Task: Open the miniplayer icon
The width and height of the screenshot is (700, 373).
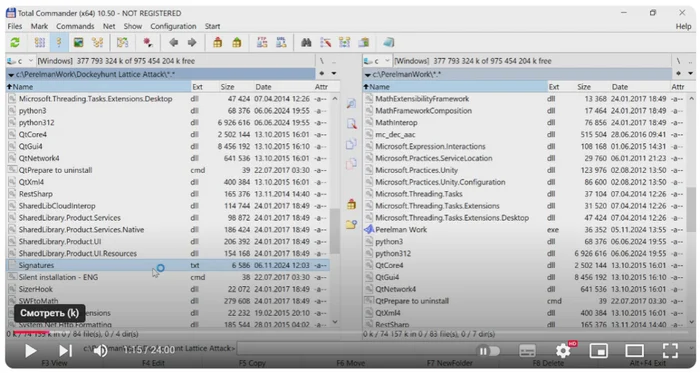Action: click(599, 351)
